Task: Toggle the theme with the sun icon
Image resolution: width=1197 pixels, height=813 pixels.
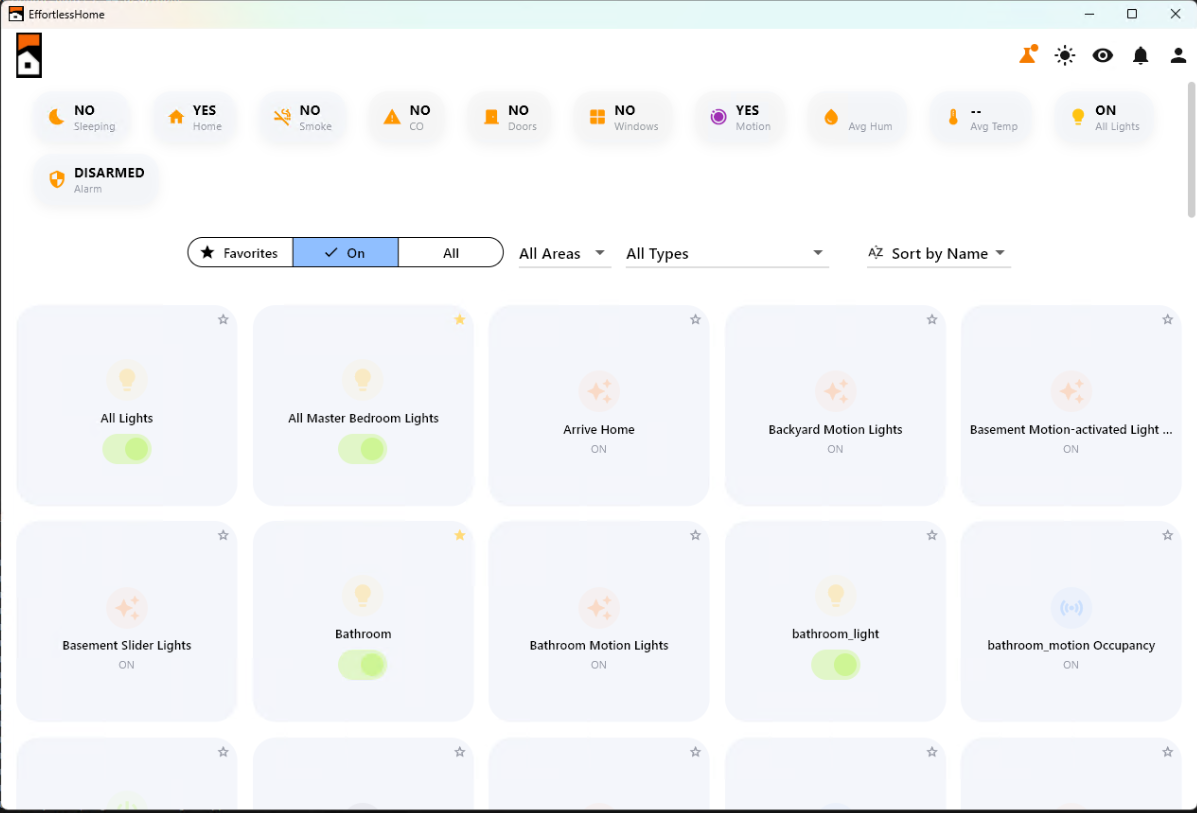Action: point(1064,55)
